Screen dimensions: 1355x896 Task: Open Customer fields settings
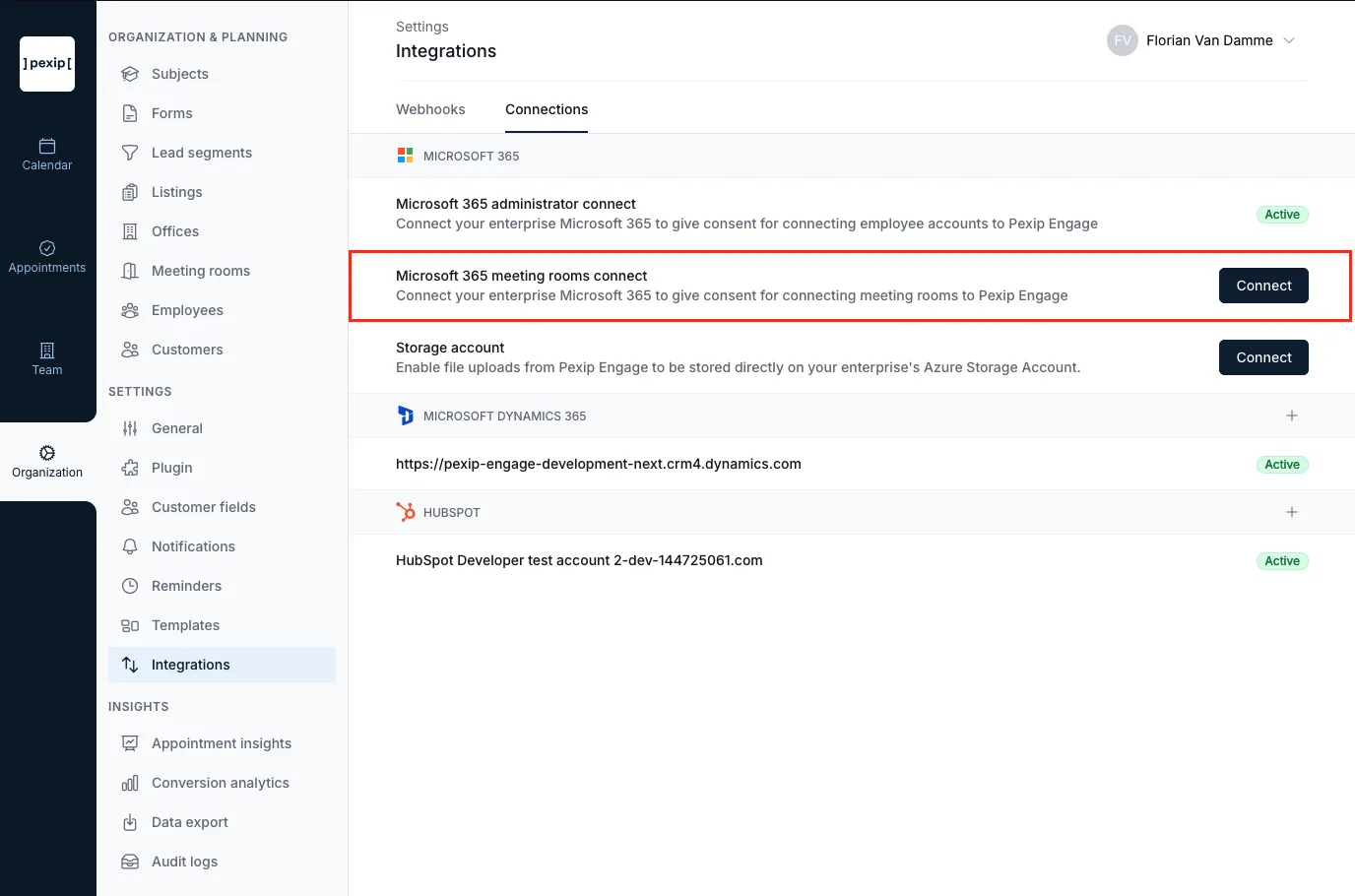(222, 507)
